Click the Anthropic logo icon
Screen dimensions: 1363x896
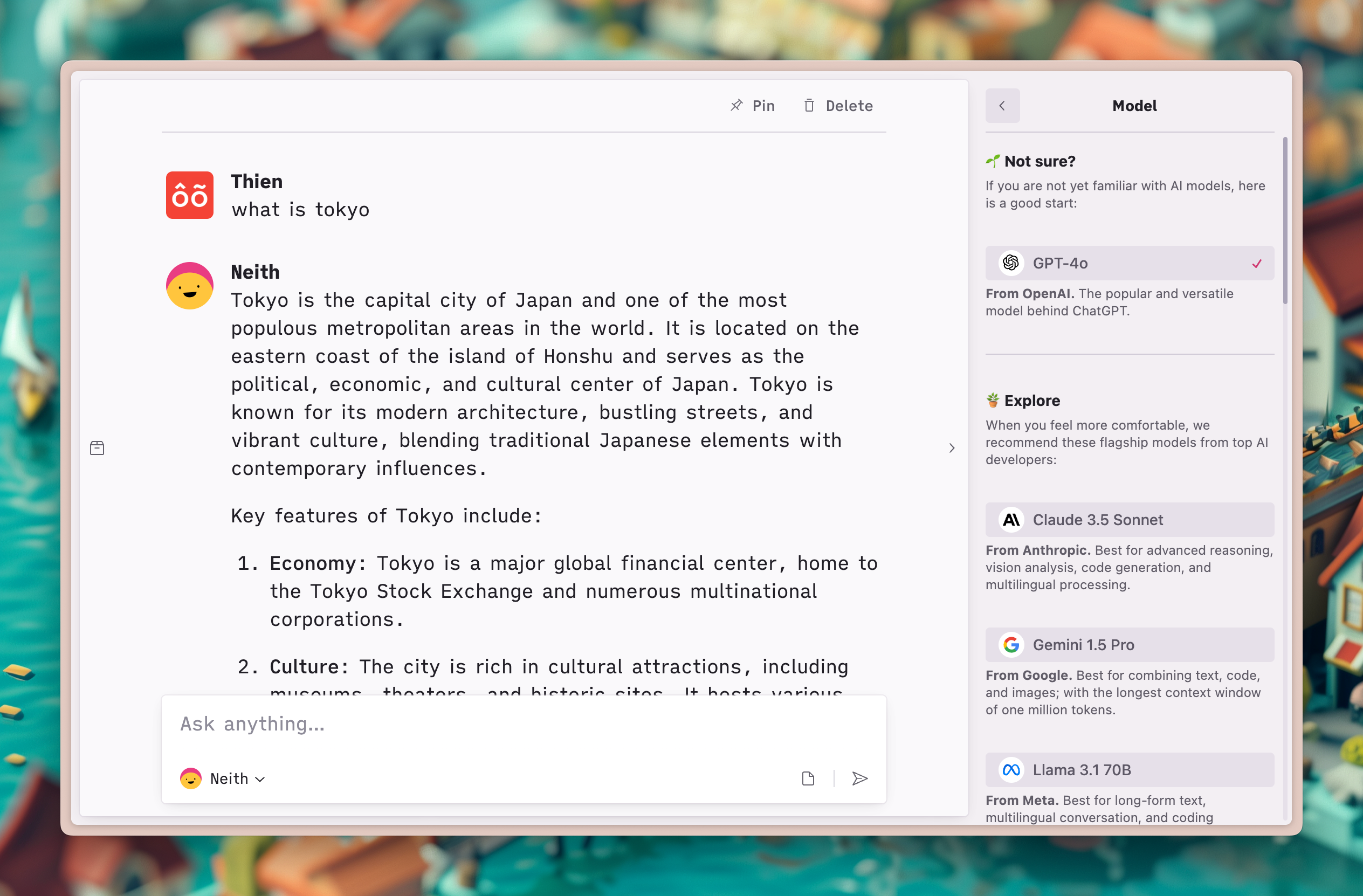(1011, 520)
